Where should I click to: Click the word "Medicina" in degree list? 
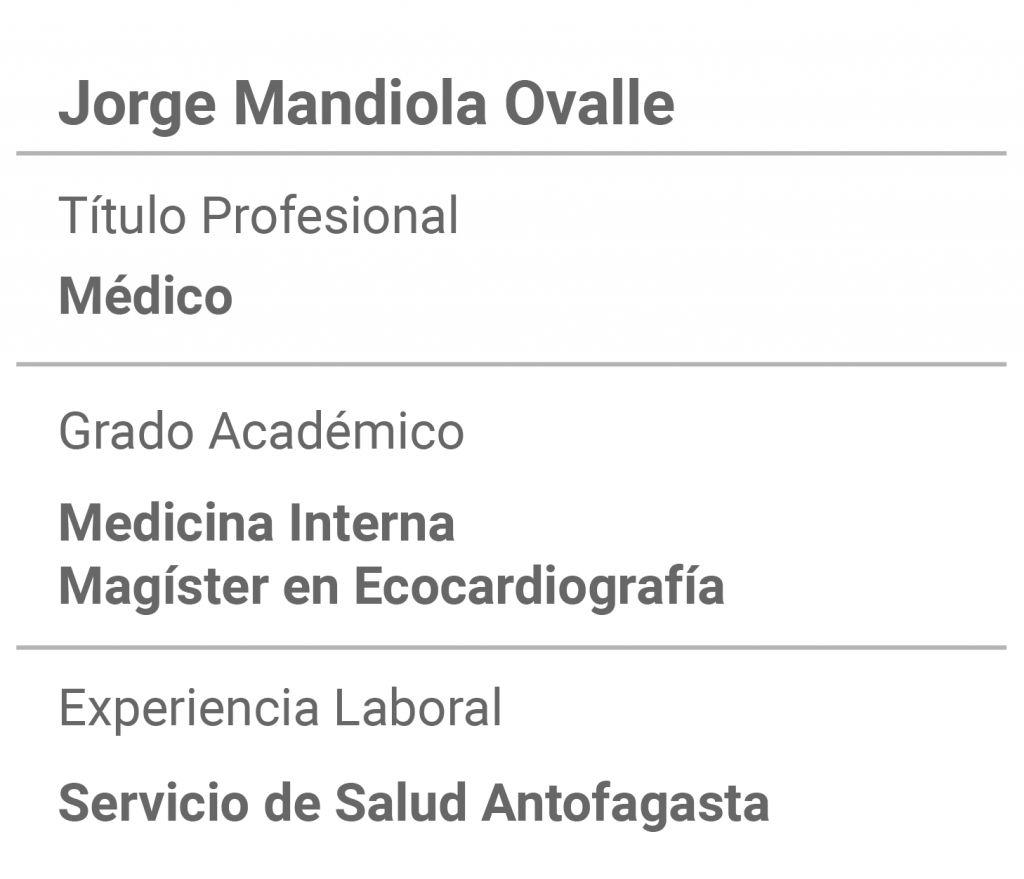point(167,523)
